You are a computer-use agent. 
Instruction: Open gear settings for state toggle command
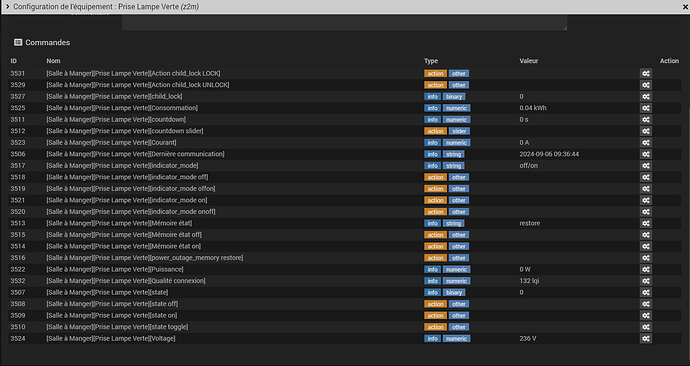coord(646,327)
